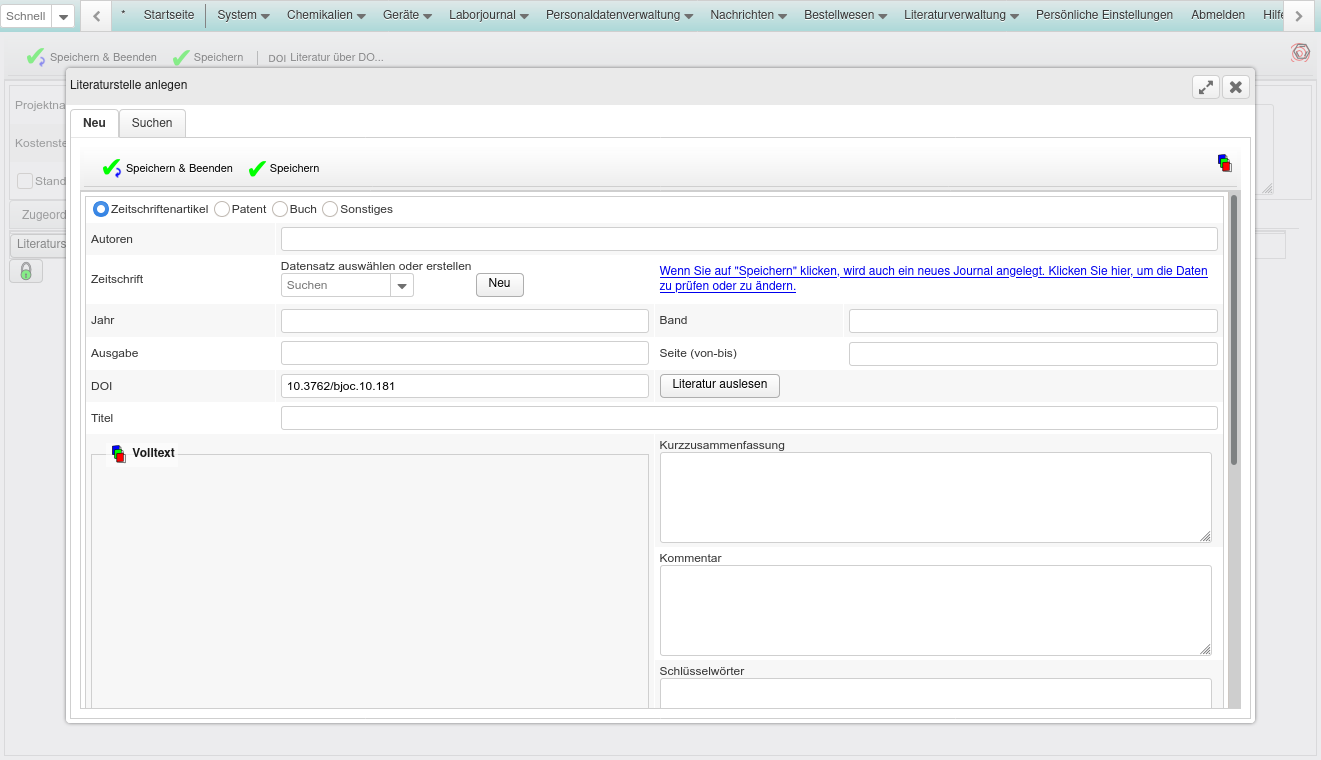Open the Schnell dropdown at top left
This screenshot has width=1321, height=760.
tap(62, 17)
